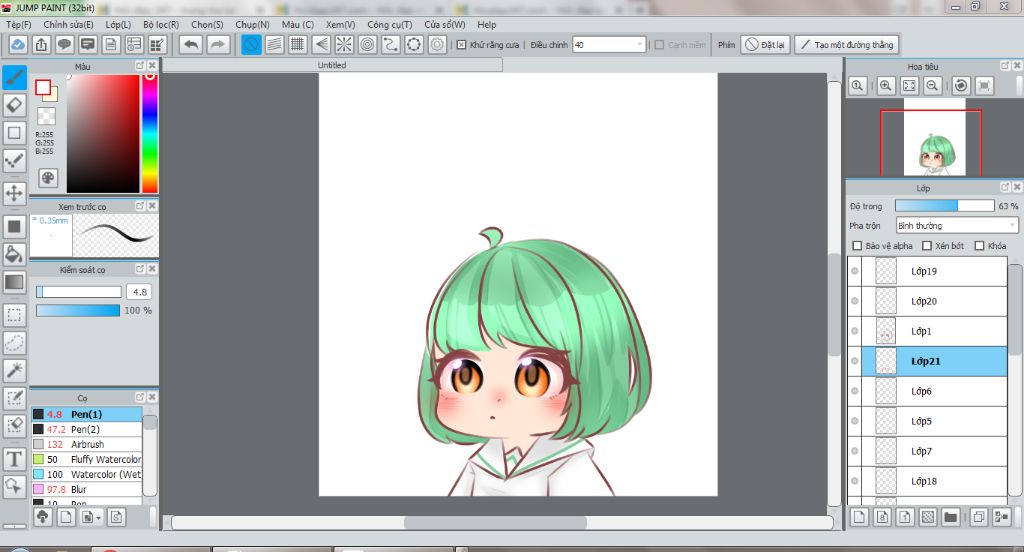Duplicate the layer icon in Layers panel
Screen dimensions: 1024x552
click(x=978, y=517)
